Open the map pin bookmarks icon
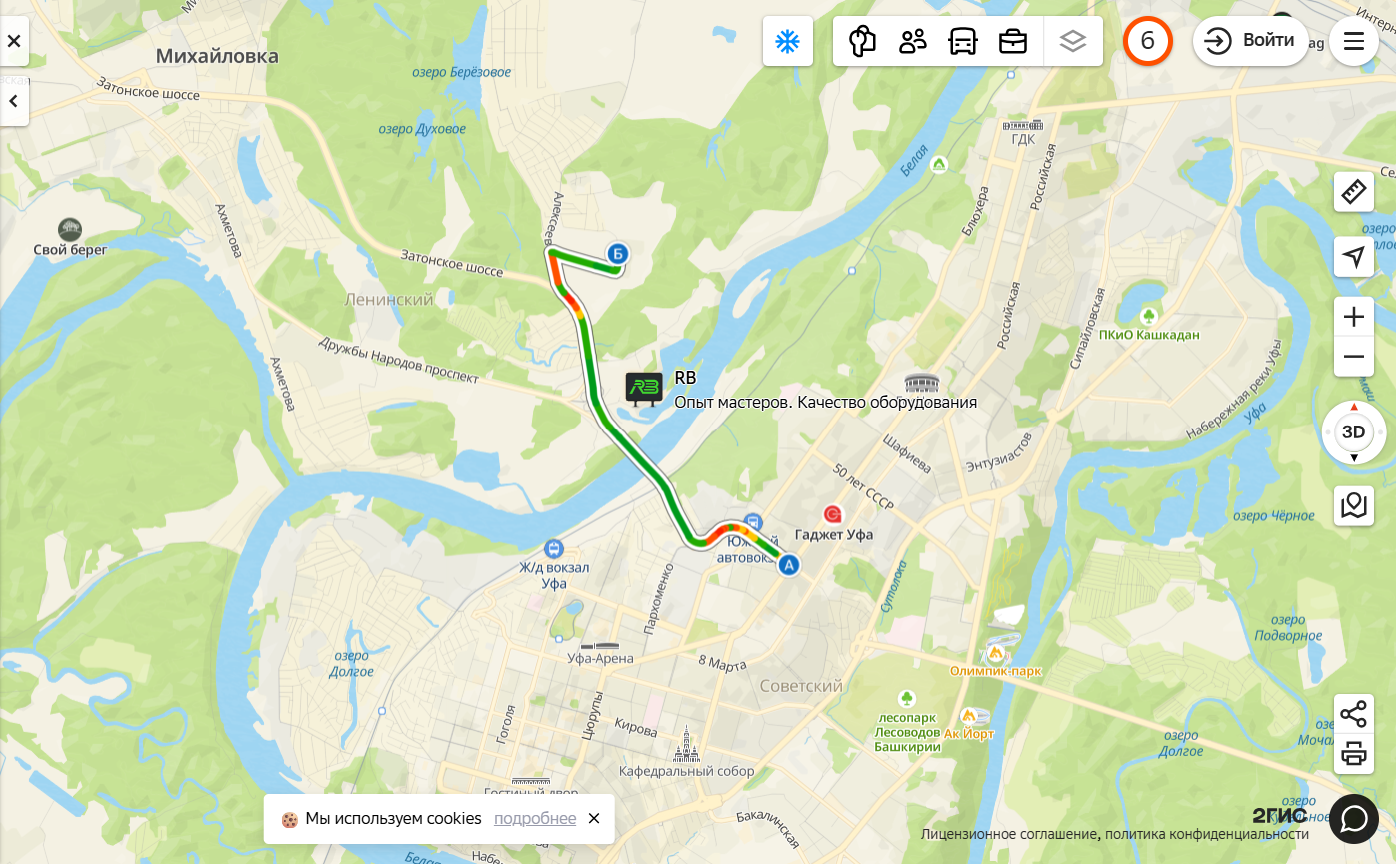This screenshot has height=864, width=1396. [1354, 506]
